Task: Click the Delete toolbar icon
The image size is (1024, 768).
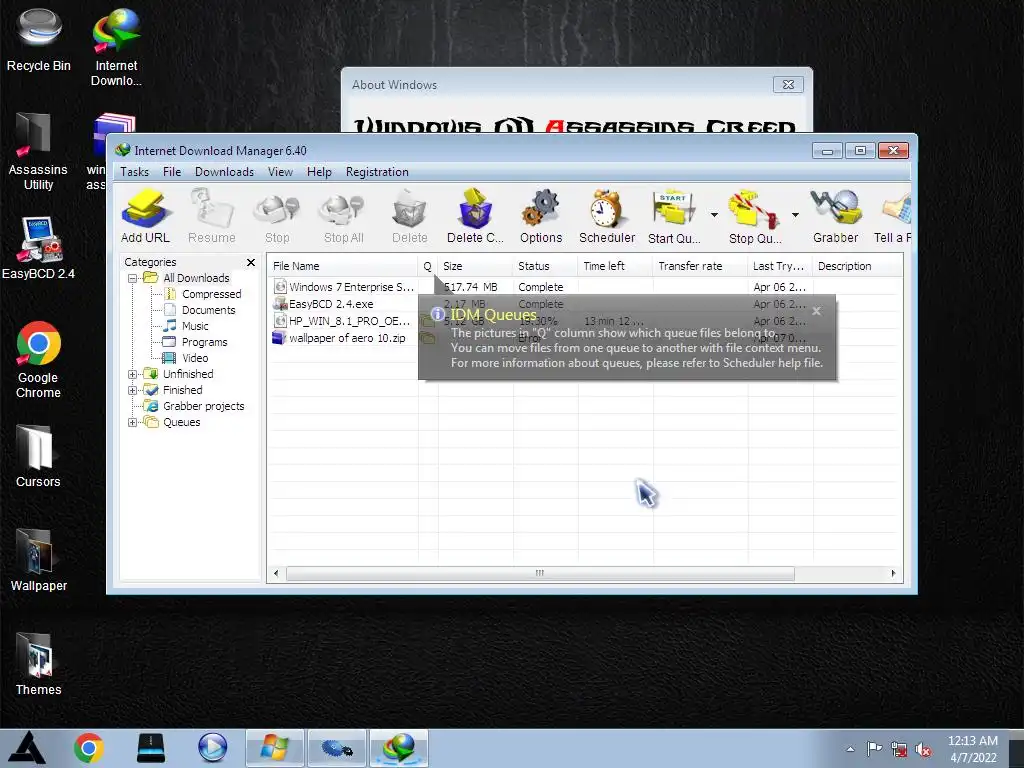Action: point(409,217)
